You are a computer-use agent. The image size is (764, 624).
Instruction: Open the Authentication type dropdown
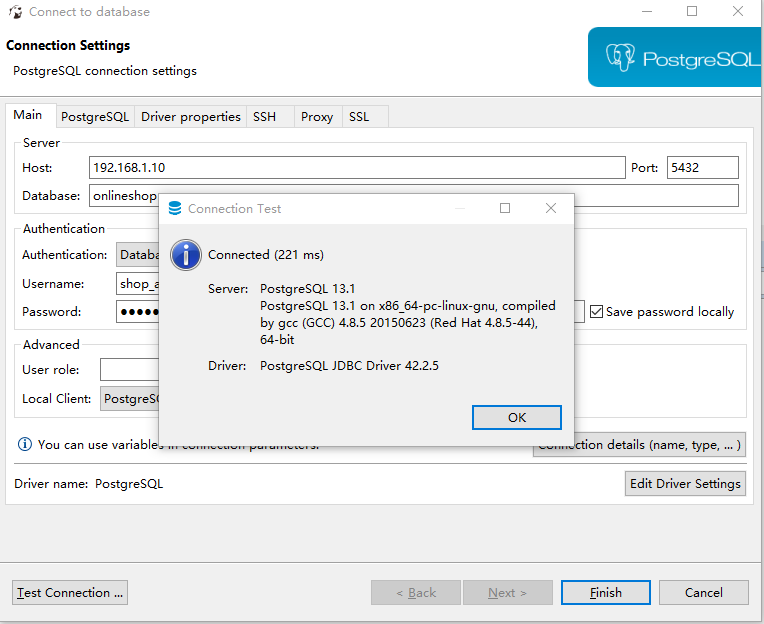[138, 255]
